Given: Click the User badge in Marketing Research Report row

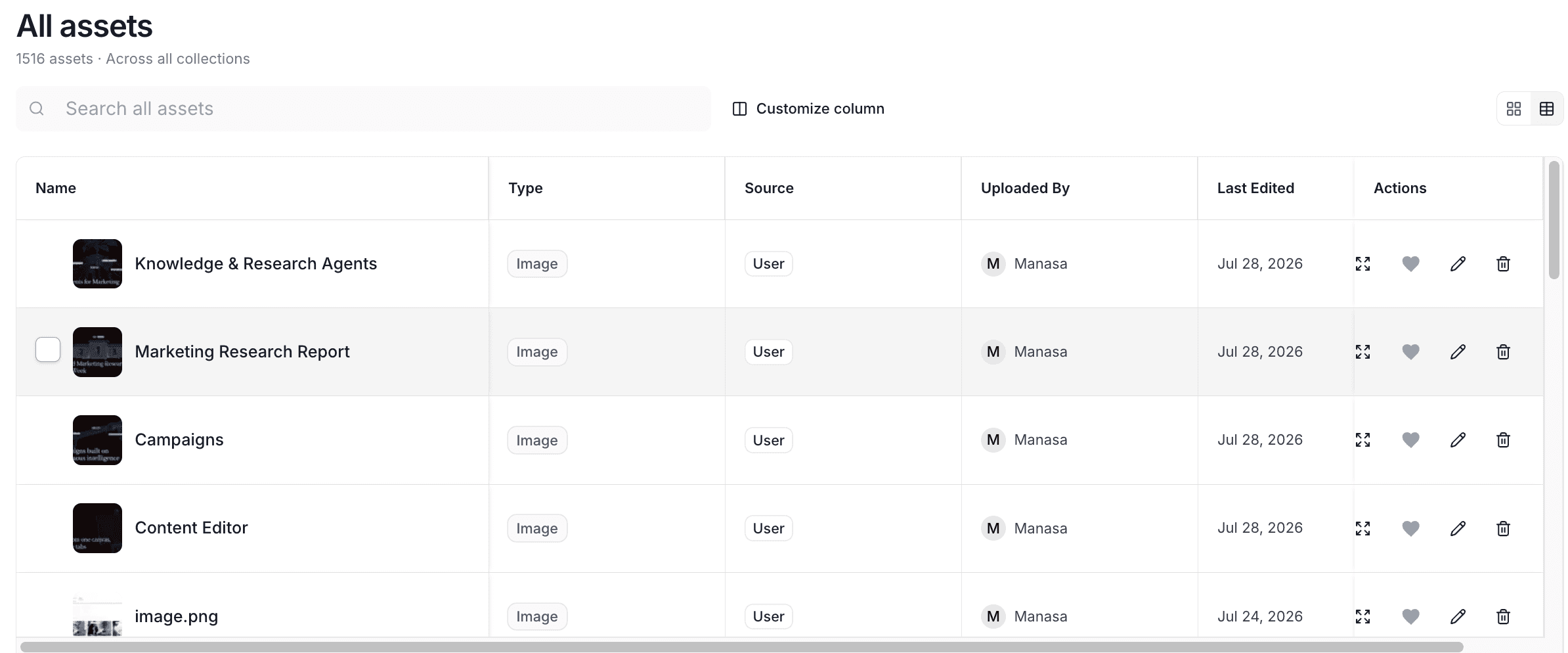Looking at the screenshot, I should pos(768,351).
